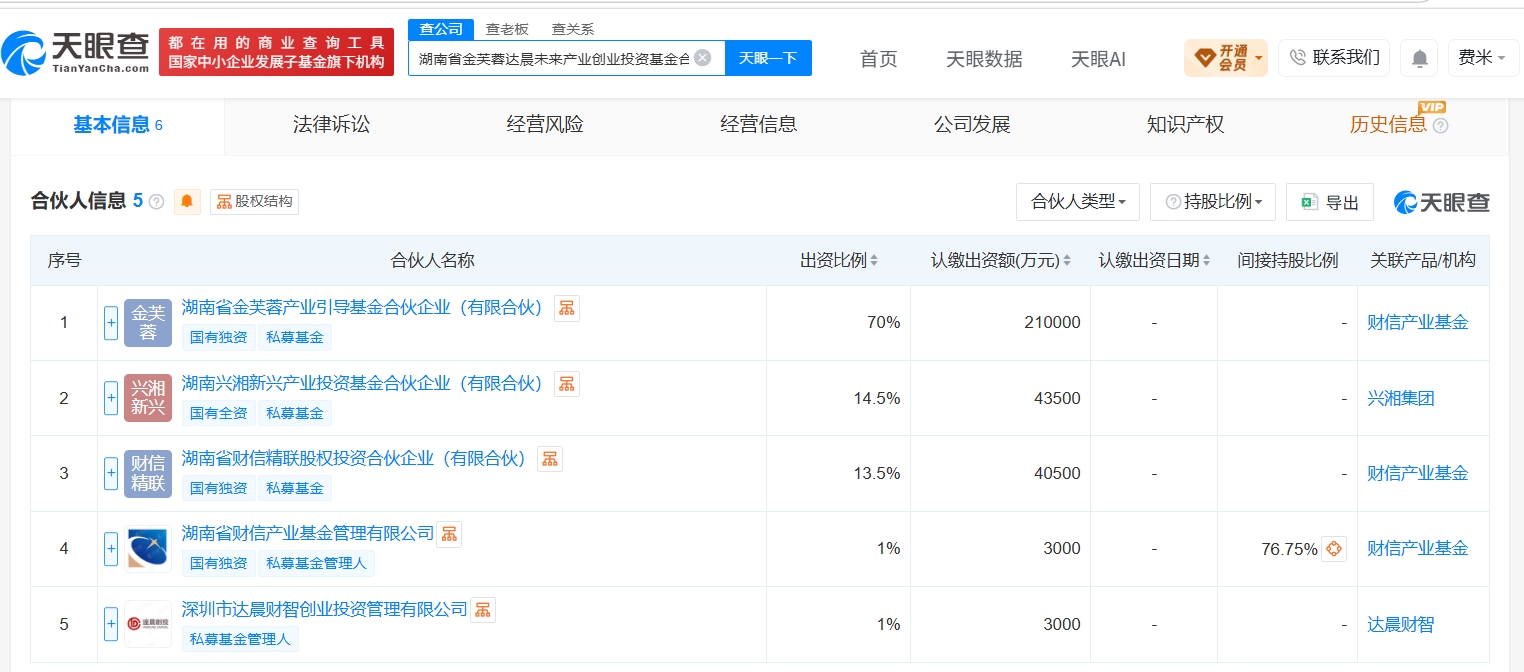This screenshot has width=1524, height=672.
Task: Open 达晨财智 related organization link
Action: pyautogui.click(x=1401, y=624)
